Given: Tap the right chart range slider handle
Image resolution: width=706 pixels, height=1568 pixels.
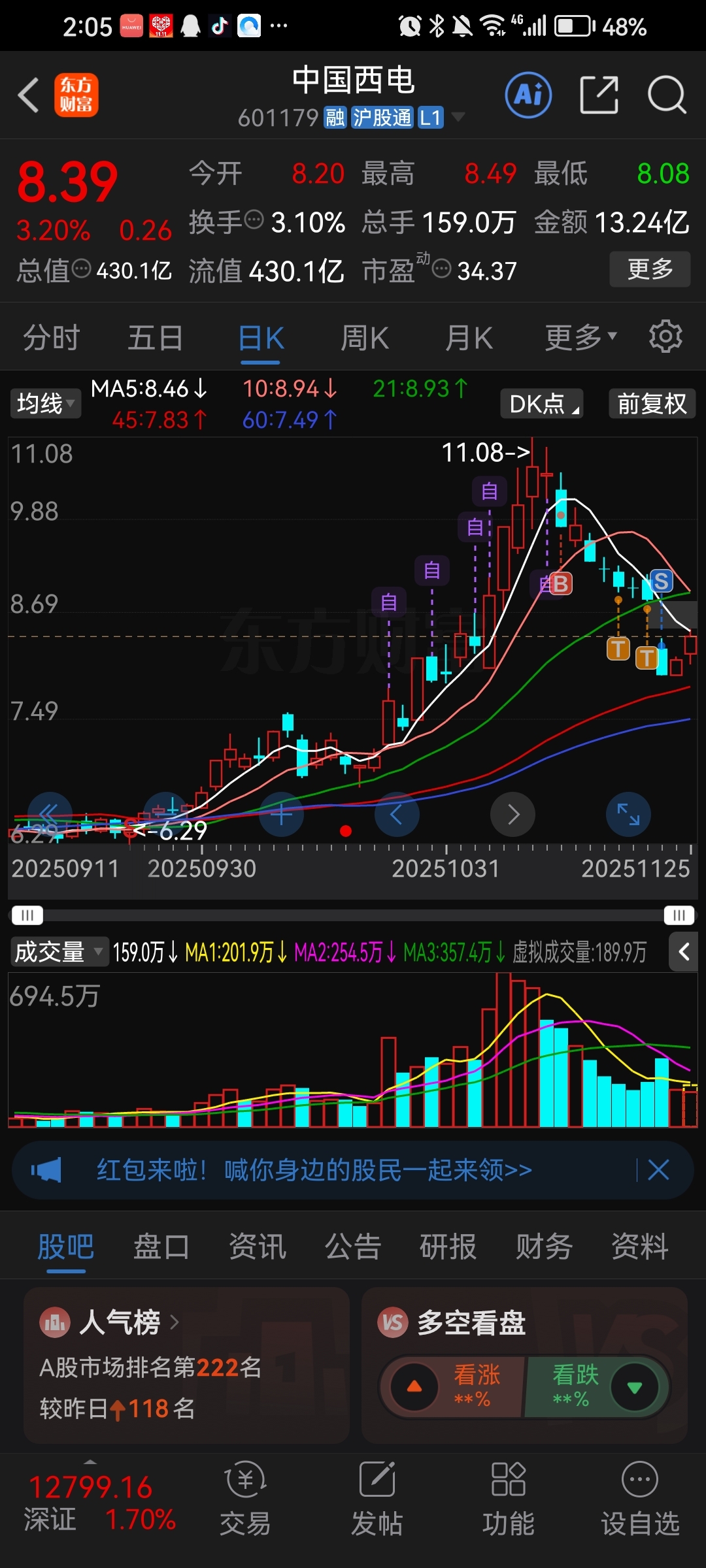Looking at the screenshot, I should click(x=679, y=915).
